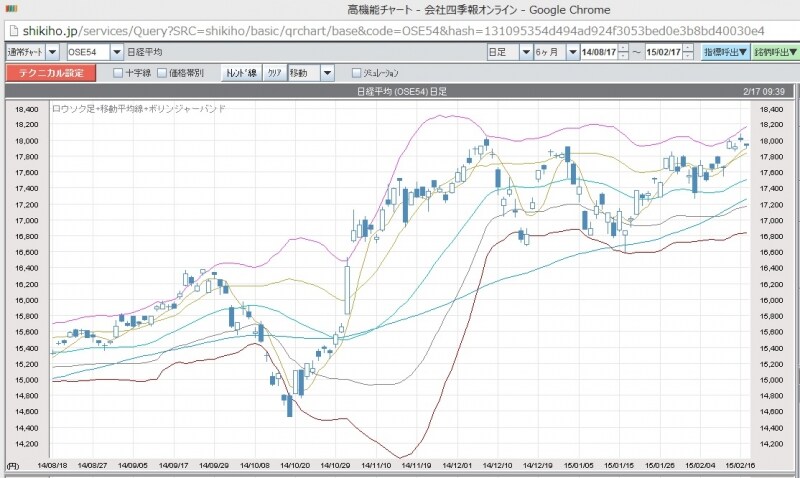This screenshot has width=800, height=478.
Task: Open the 通常チャート chart type dropdown
Action: tap(52, 51)
